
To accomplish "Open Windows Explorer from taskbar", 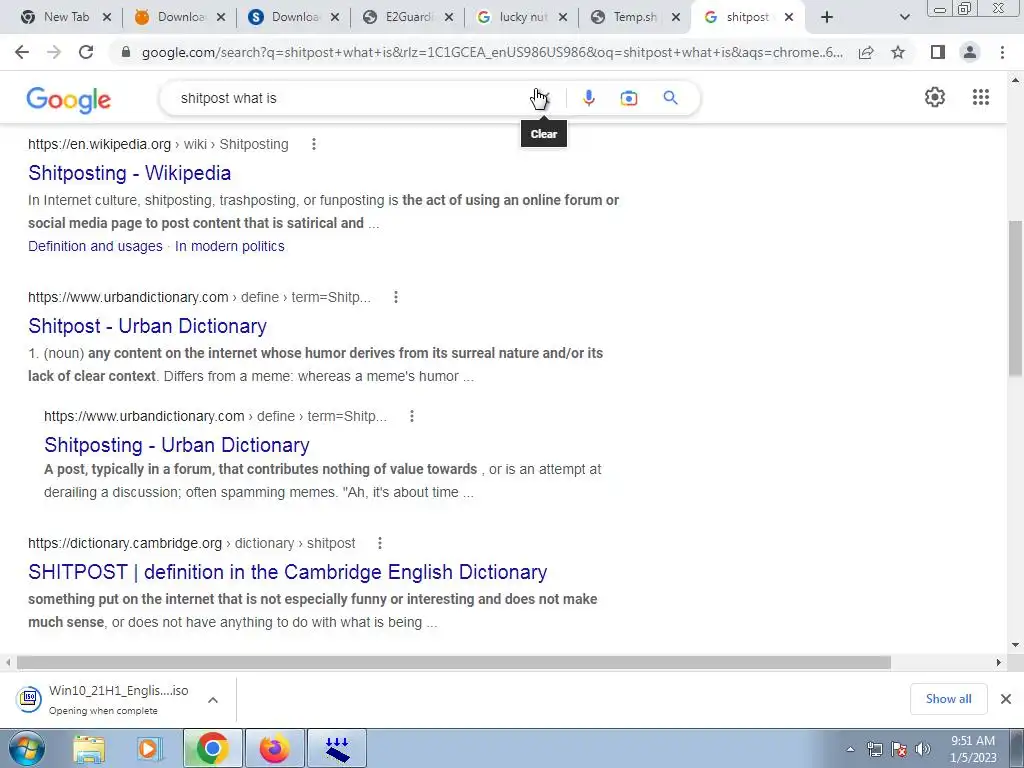I will click(89, 748).
